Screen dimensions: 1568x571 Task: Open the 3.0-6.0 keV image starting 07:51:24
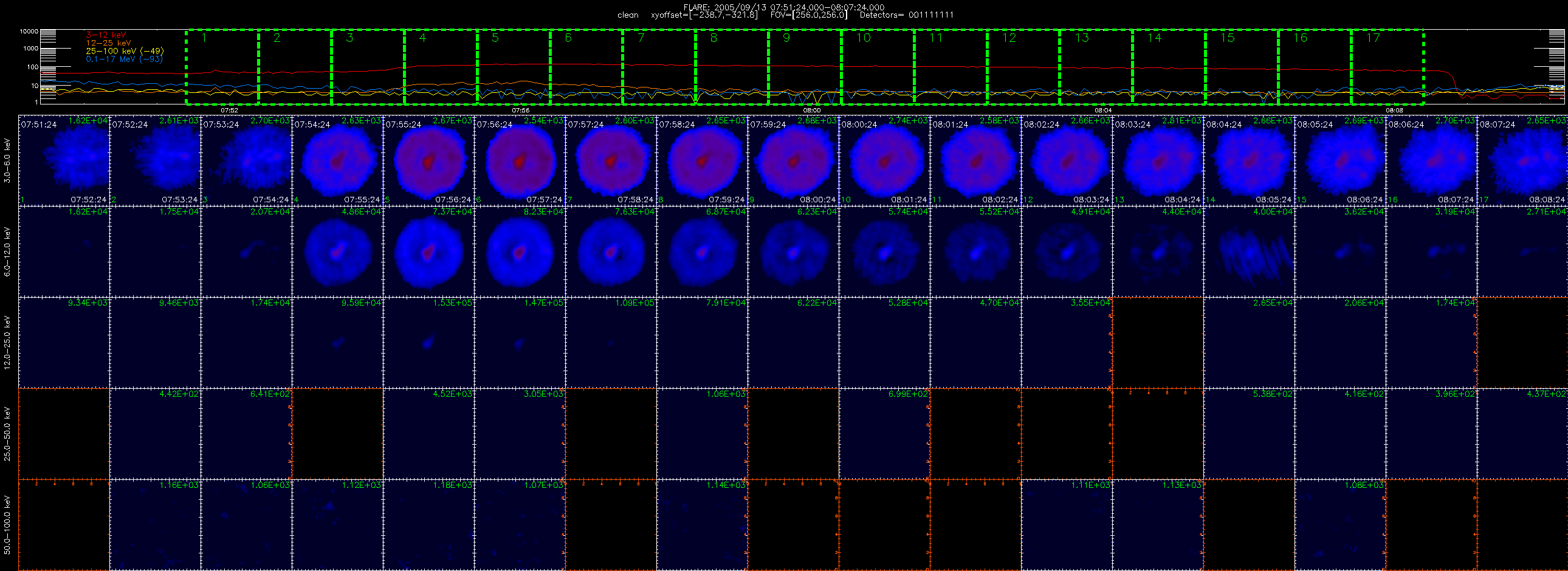tap(64, 160)
